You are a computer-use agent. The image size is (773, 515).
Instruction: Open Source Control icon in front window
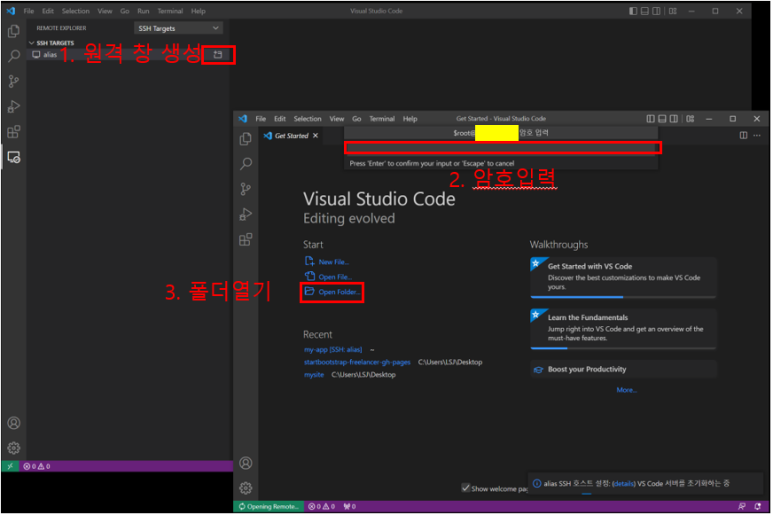(246, 189)
